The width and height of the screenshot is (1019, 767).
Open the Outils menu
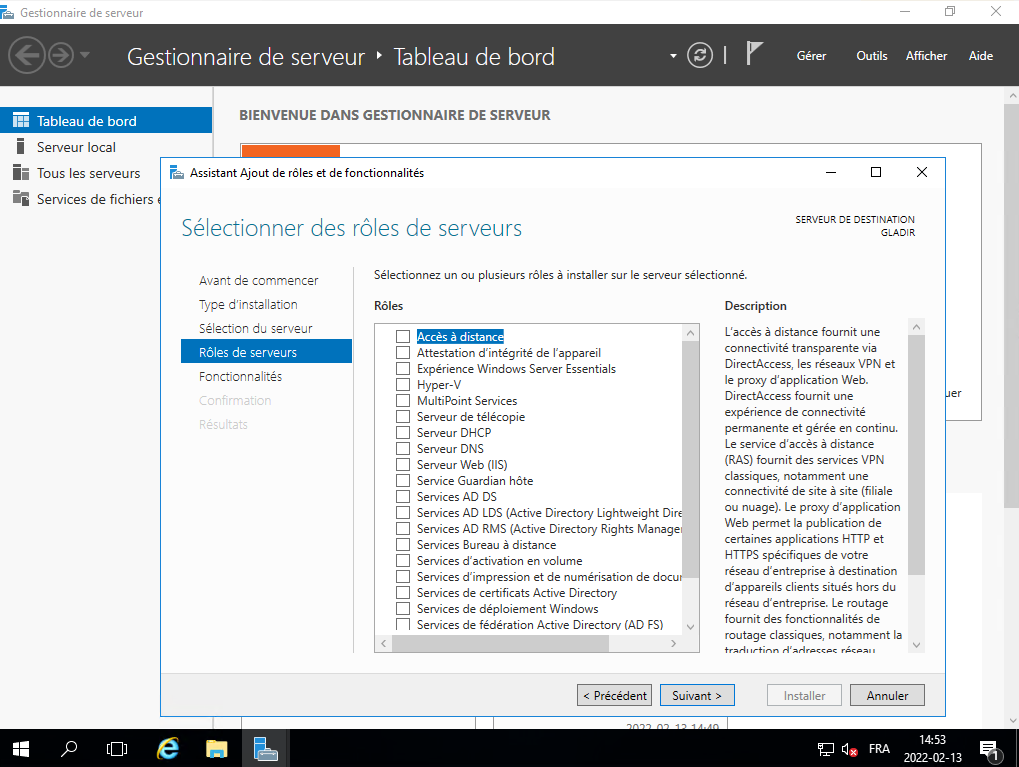coord(871,56)
